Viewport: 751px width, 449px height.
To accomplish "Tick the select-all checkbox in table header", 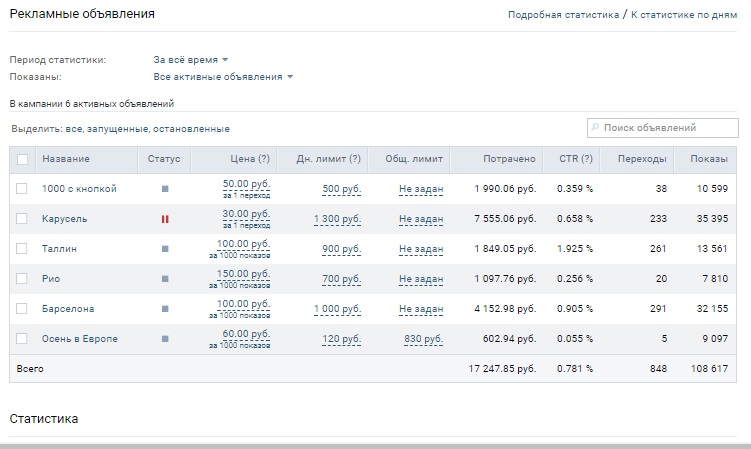I will (23, 159).
